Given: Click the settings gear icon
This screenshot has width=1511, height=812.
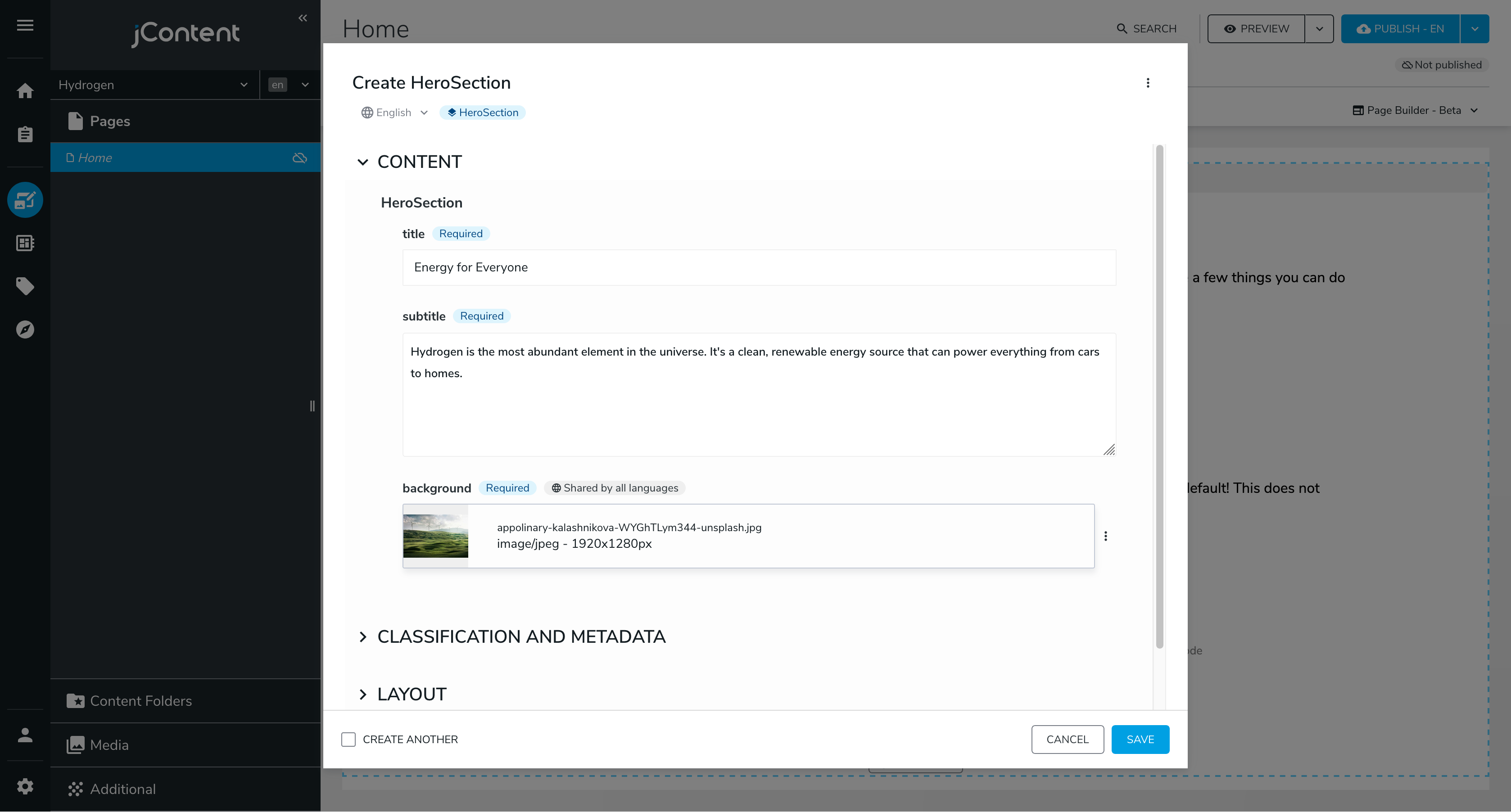Looking at the screenshot, I should click(25, 786).
